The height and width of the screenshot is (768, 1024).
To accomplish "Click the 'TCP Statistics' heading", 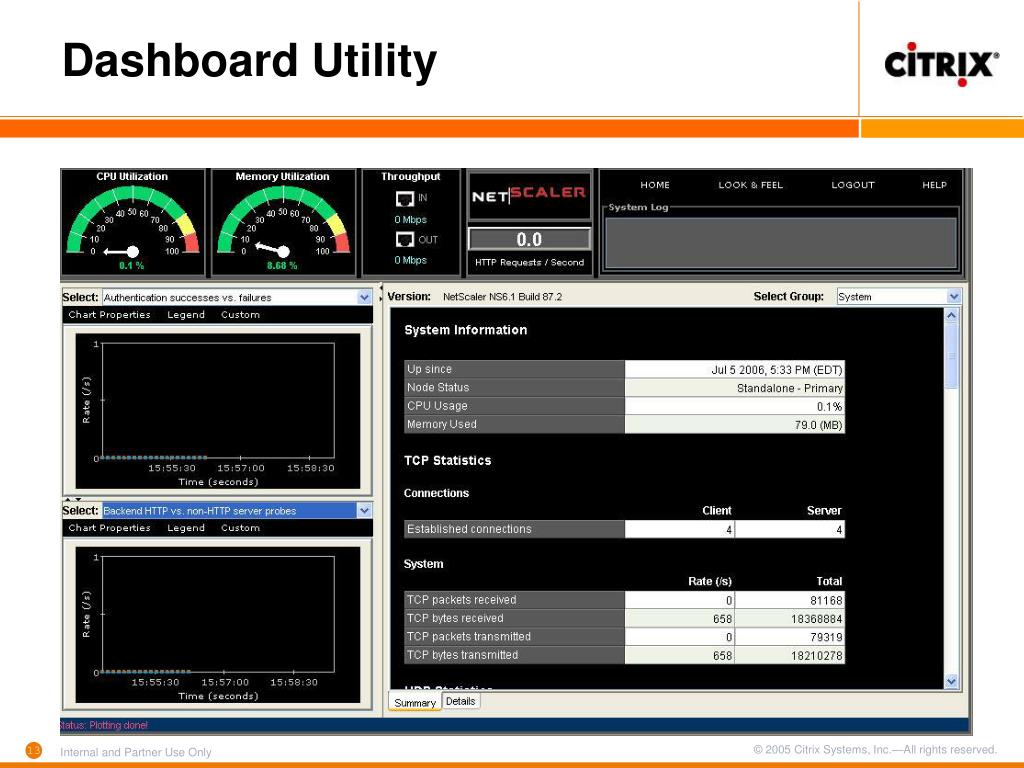I will point(447,460).
